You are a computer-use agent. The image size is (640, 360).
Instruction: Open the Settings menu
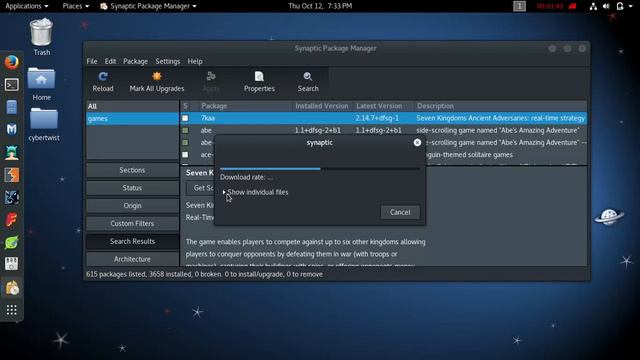tap(167, 61)
